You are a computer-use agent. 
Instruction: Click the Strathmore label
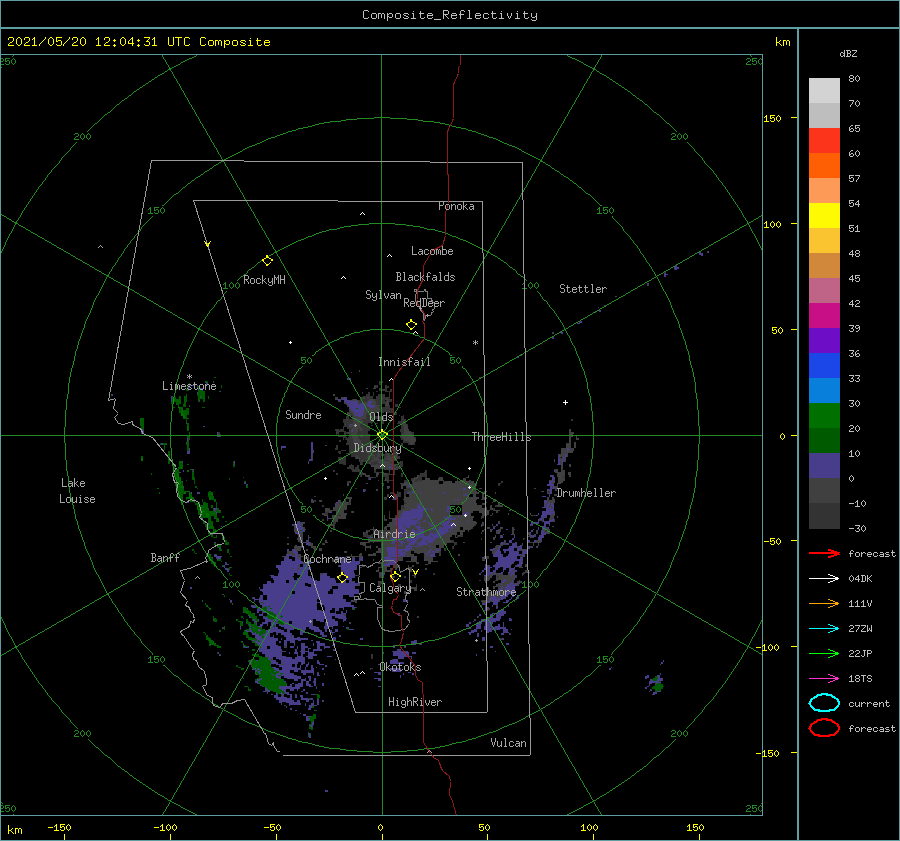tap(486, 592)
